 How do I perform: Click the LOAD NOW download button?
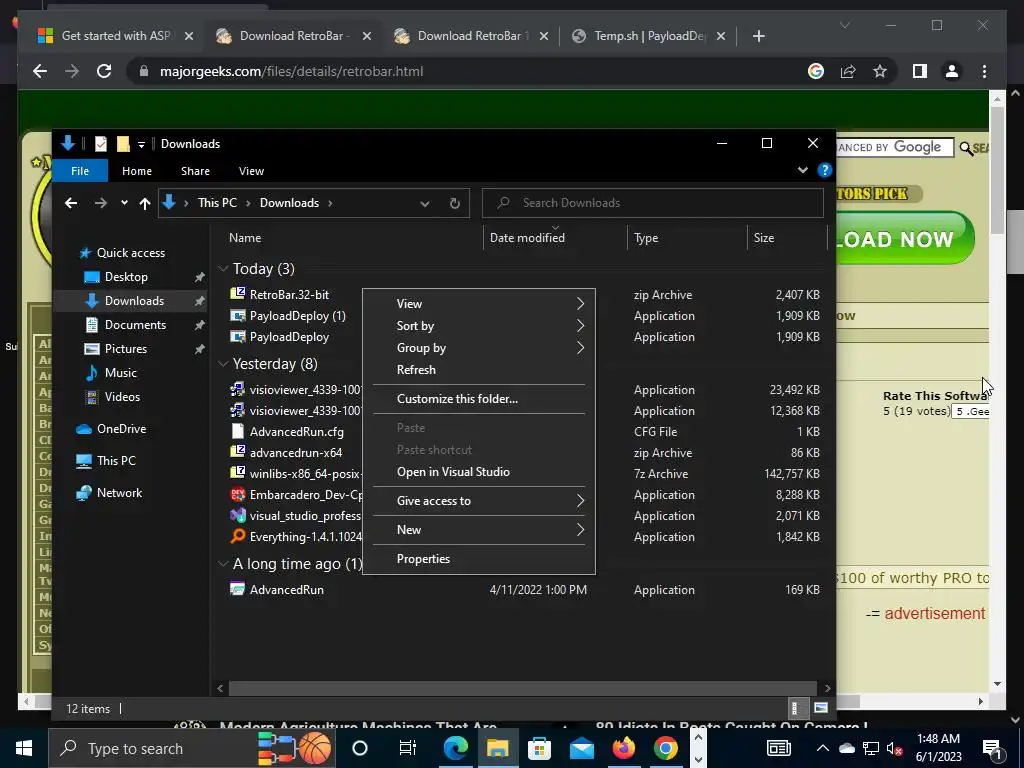pos(904,239)
